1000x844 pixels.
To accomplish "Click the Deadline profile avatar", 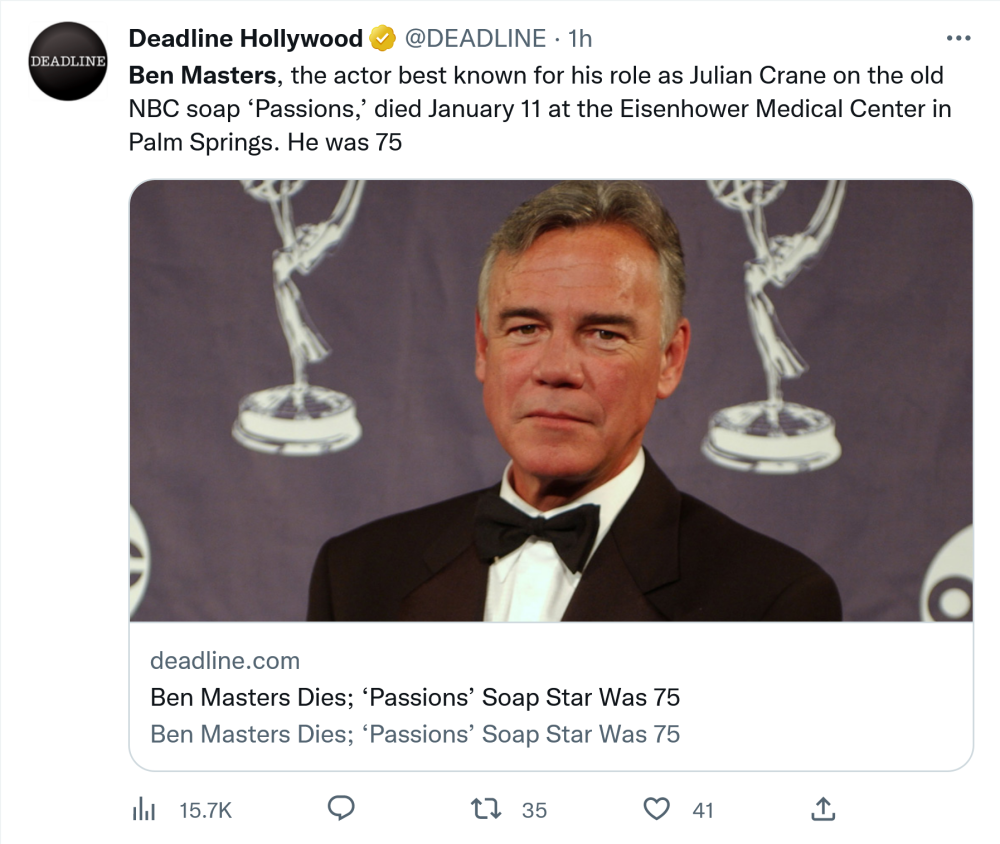I will pyautogui.click(x=68, y=61).
